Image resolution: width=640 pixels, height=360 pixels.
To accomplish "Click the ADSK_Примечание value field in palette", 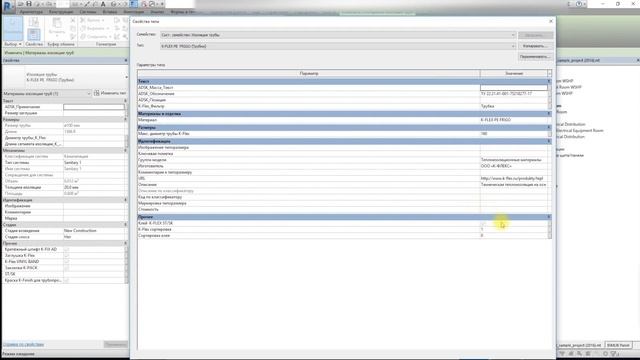I will click(94, 107).
